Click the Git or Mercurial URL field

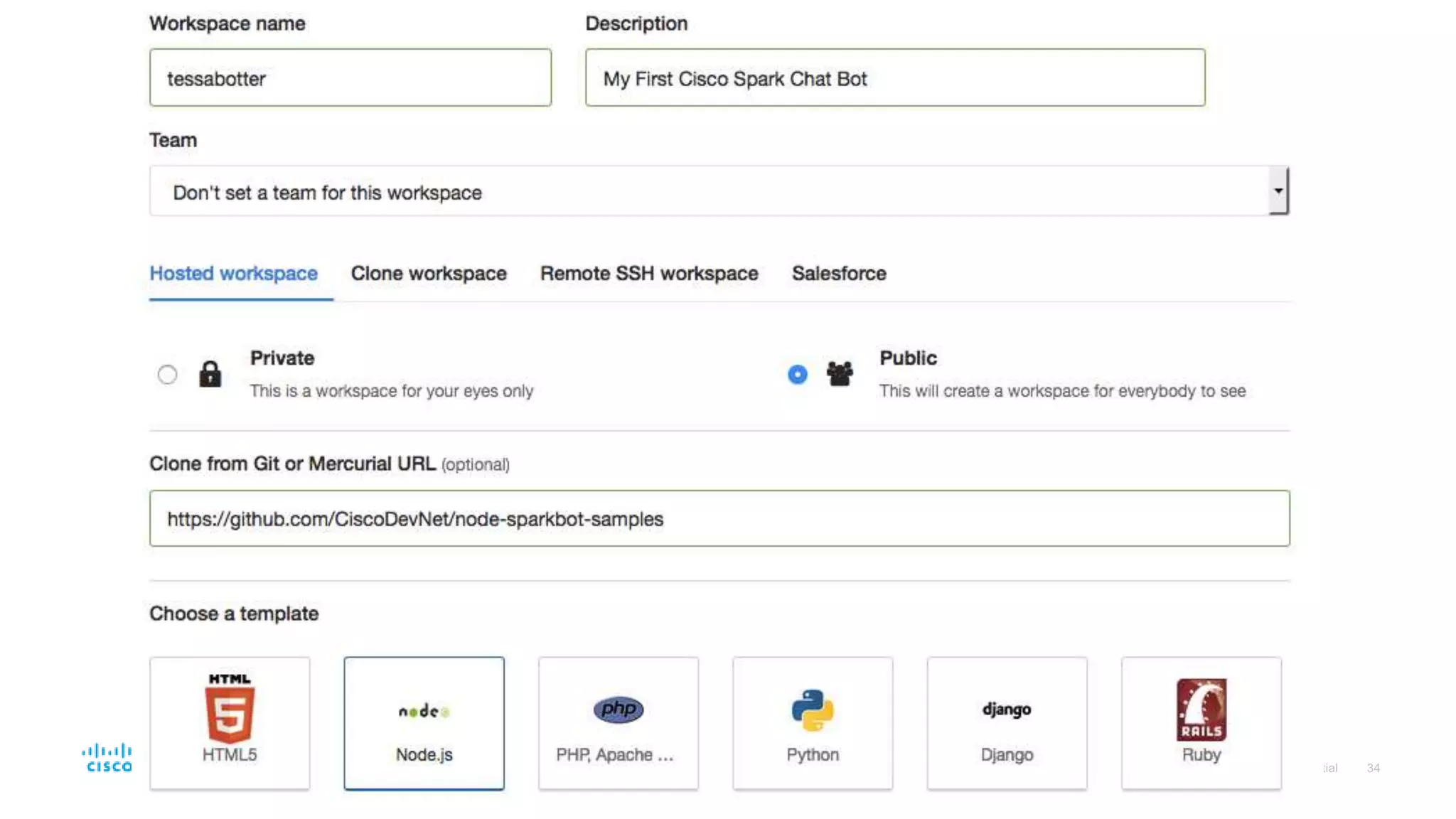pos(719,519)
